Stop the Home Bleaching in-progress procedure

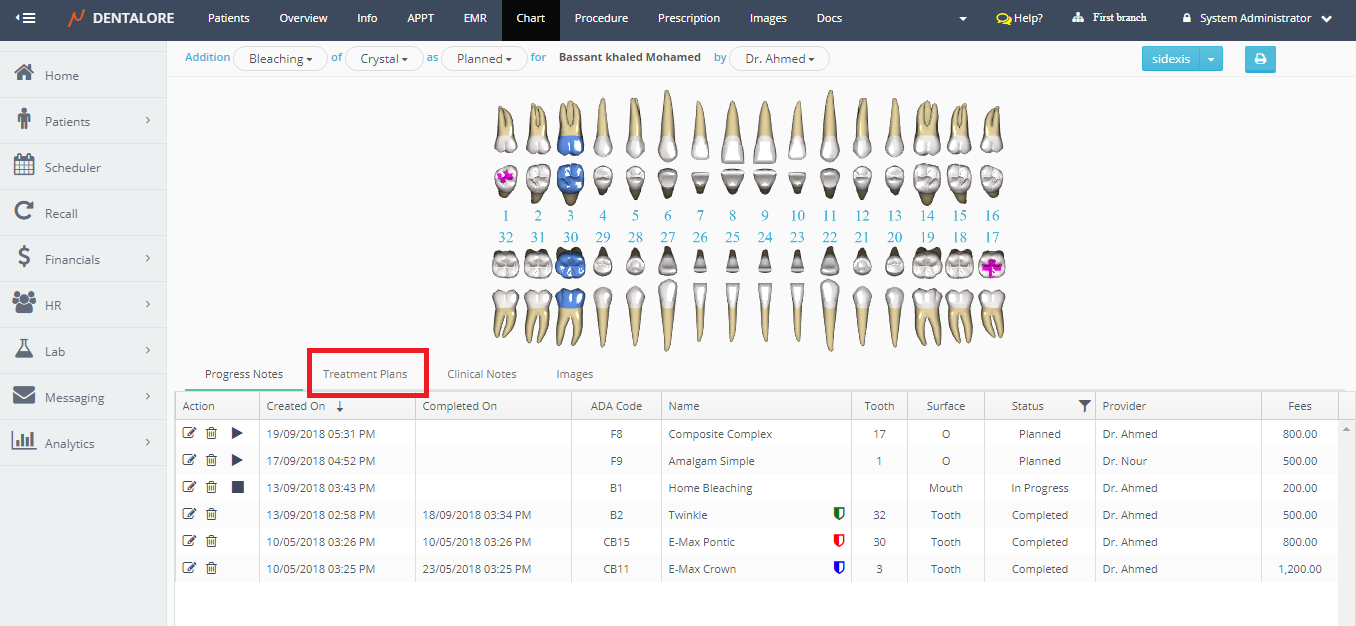tap(237, 487)
